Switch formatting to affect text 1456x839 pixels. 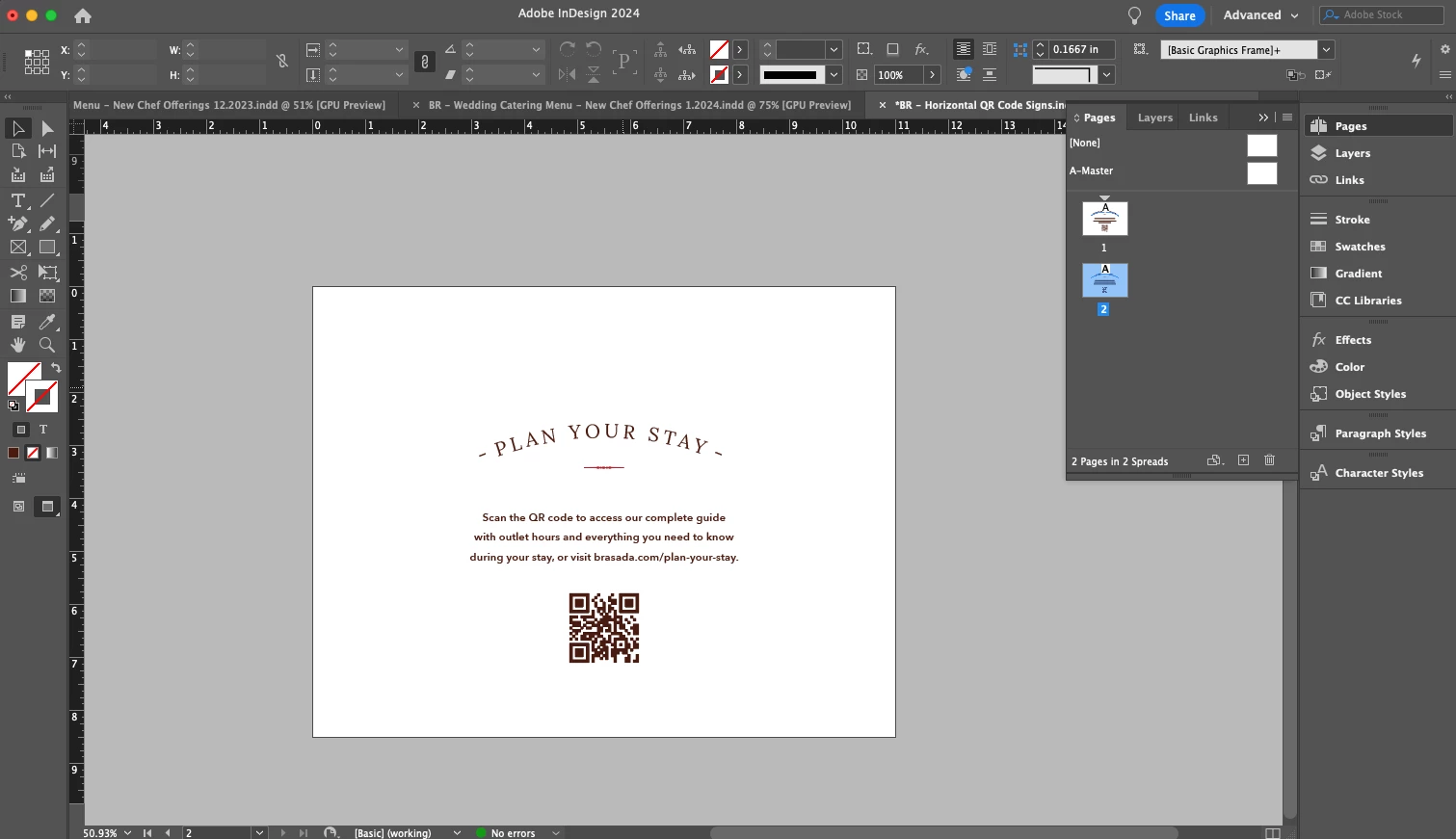coord(43,430)
